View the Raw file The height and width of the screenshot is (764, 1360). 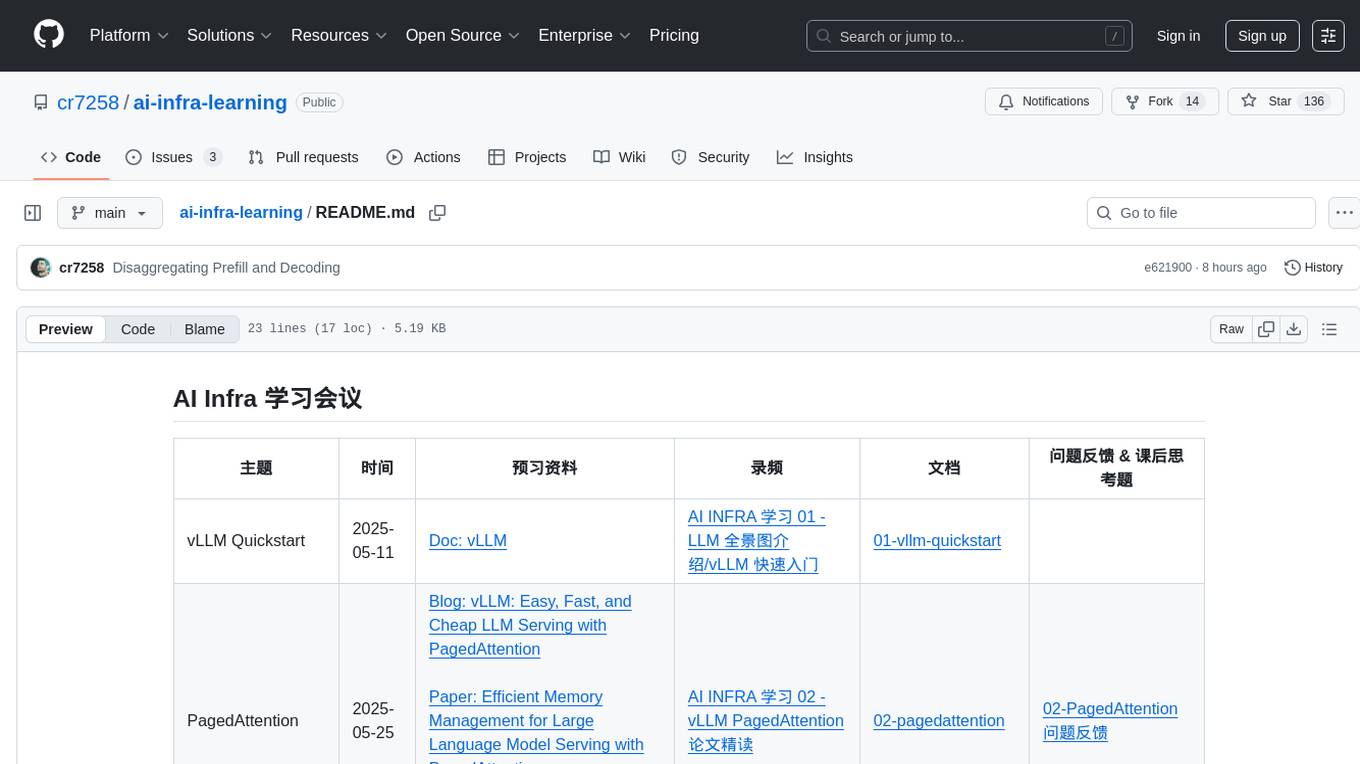click(1231, 329)
